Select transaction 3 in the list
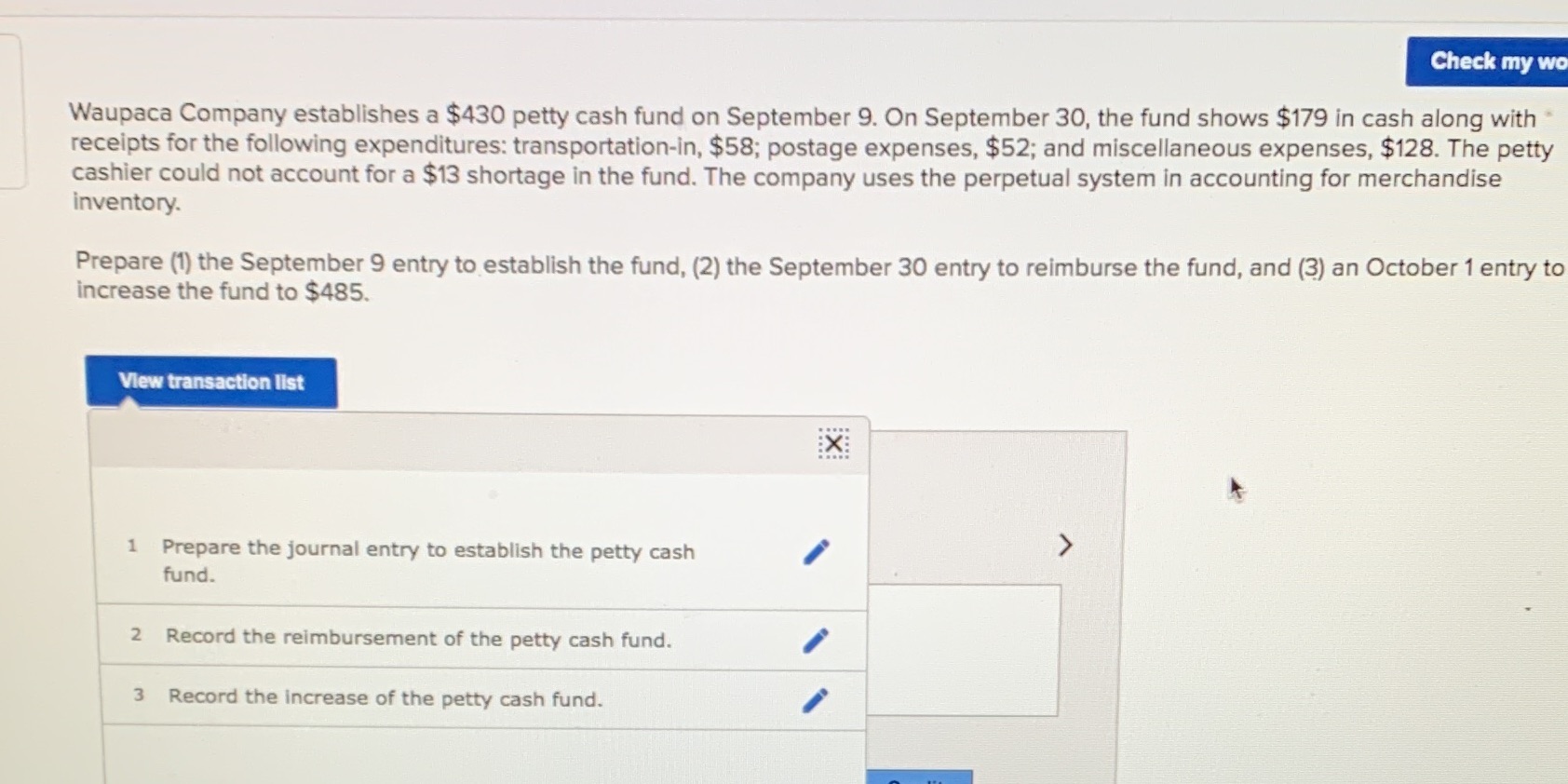Image resolution: width=1568 pixels, height=784 pixels. pyautogui.click(x=386, y=698)
